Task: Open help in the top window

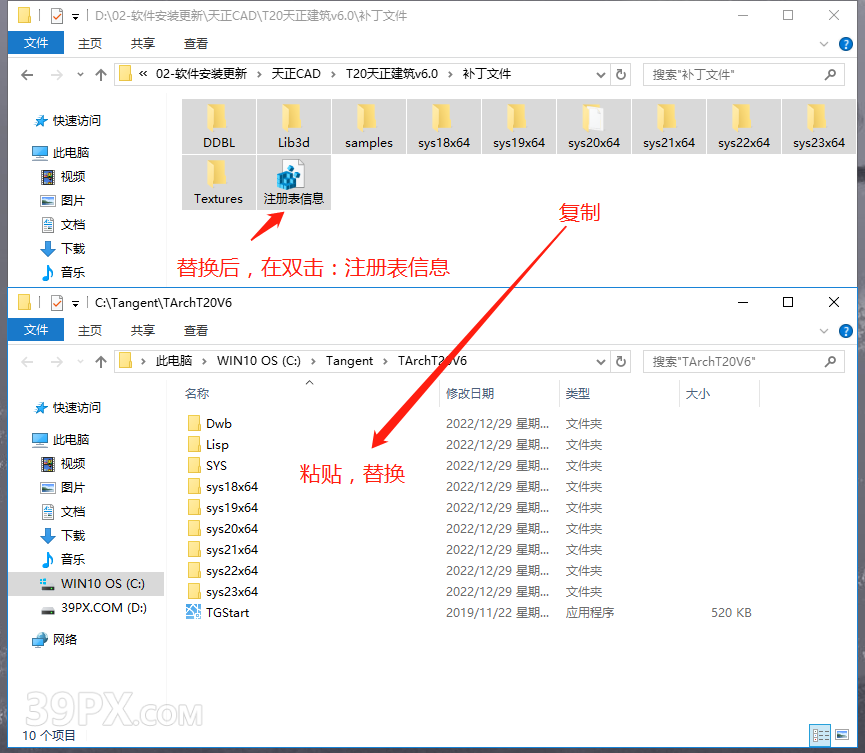Action: (x=845, y=44)
